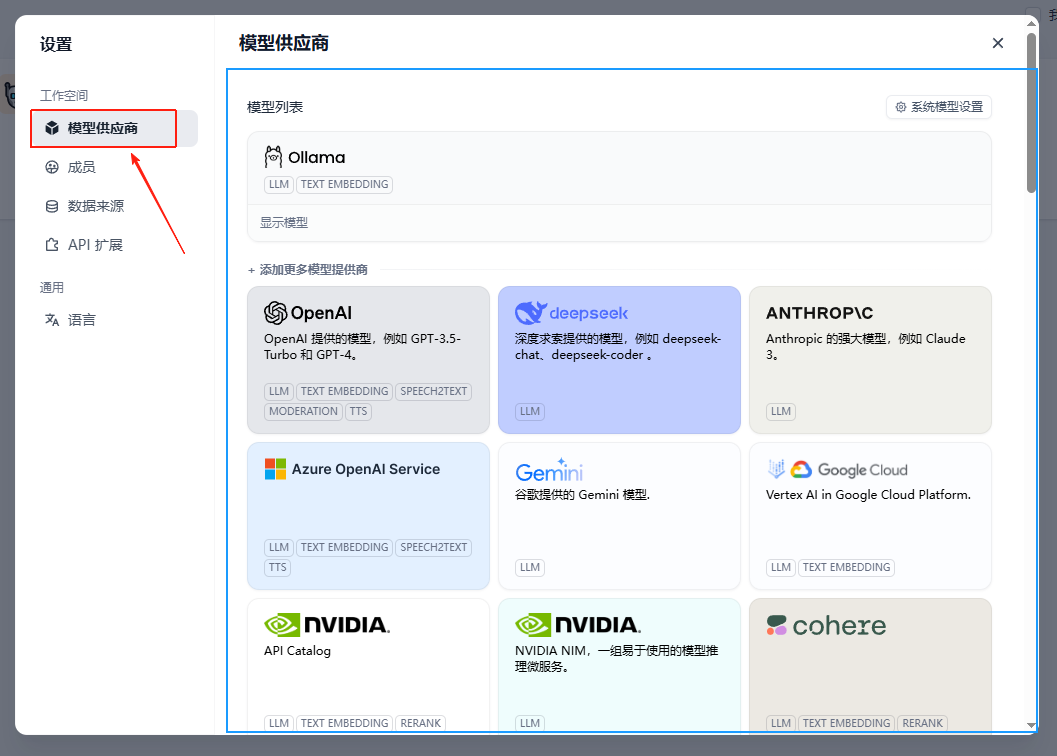Click the Ollama llama icon
1057x756 pixels.
(x=274, y=157)
